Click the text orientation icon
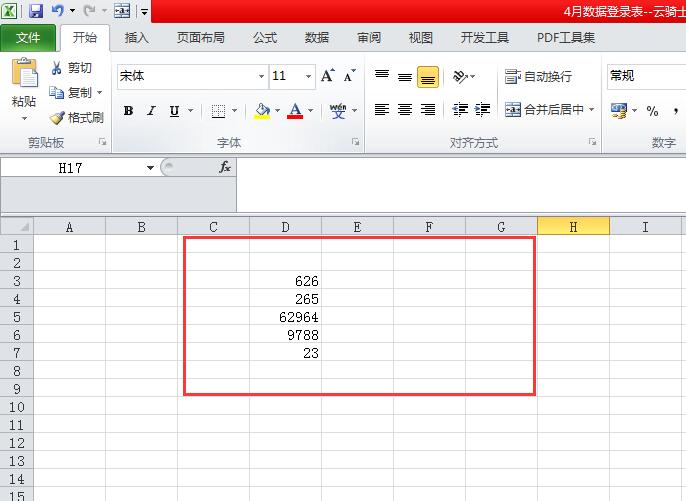 [x=460, y=77]
